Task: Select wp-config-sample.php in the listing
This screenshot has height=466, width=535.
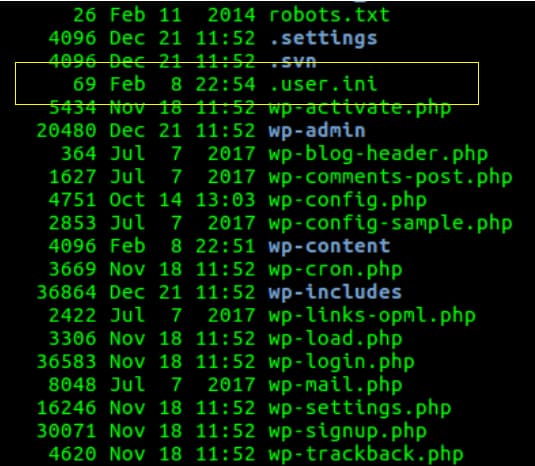Action: click(x=391, y=223)
